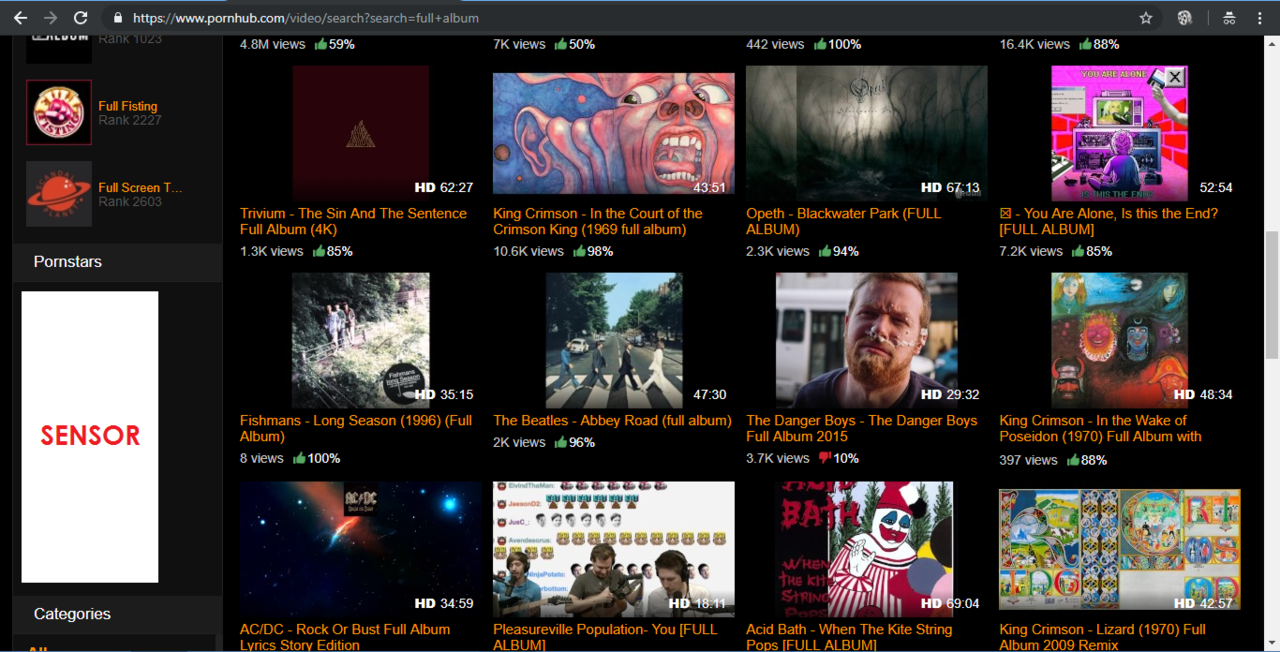Click the 47:30 duration on Abbey Road thumbnail
Viewport: 1280px width, 652px height.
point(710,394)
